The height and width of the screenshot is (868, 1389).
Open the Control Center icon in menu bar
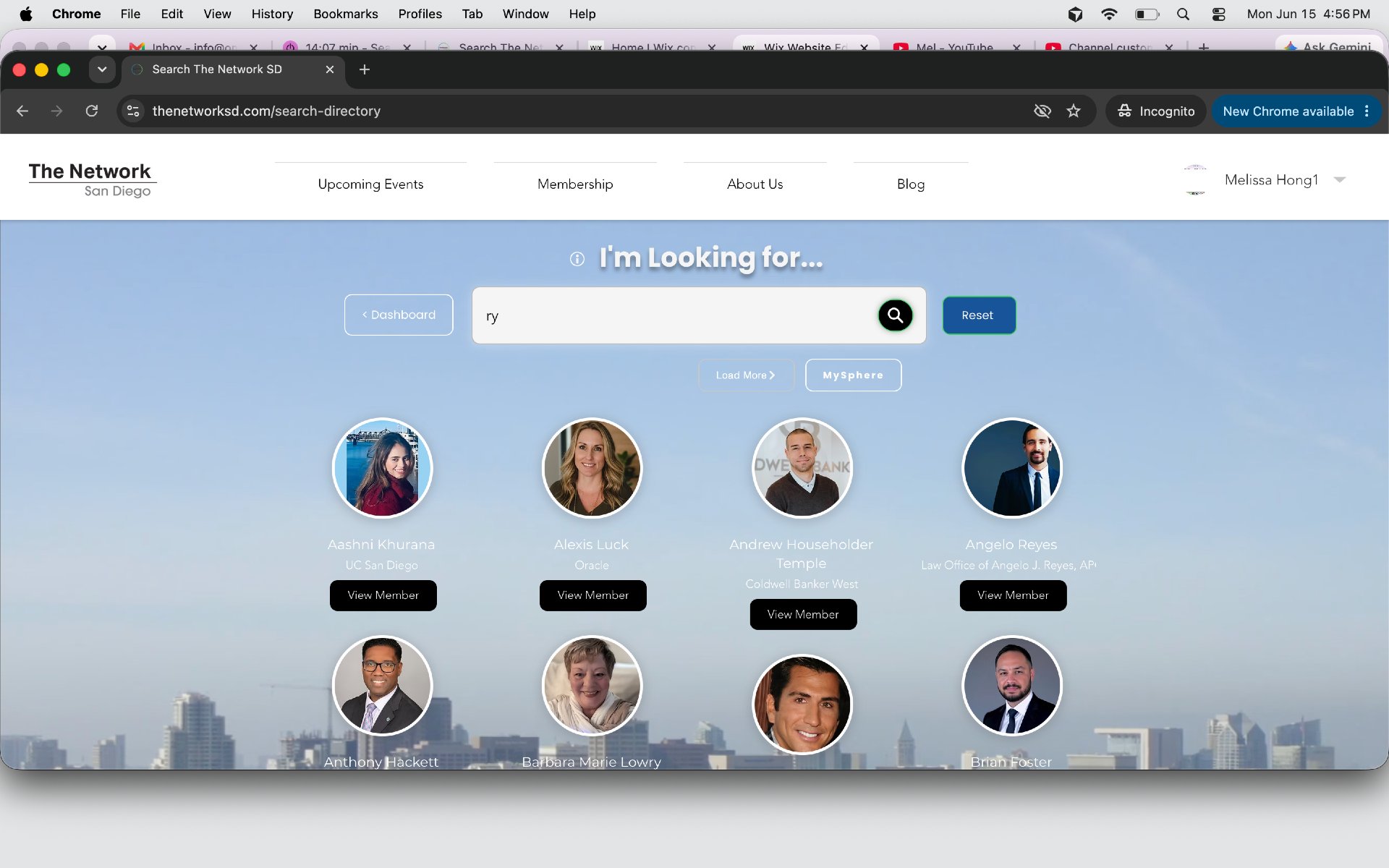click(x=1219, y=14)
